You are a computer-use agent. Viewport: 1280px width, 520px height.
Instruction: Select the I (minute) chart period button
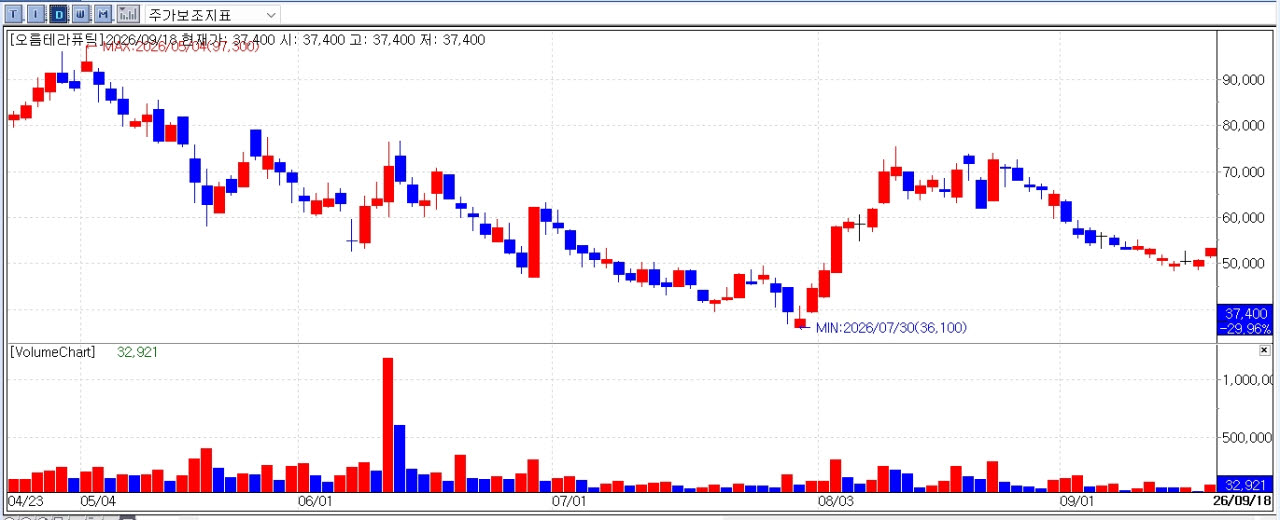pos(36,14)
